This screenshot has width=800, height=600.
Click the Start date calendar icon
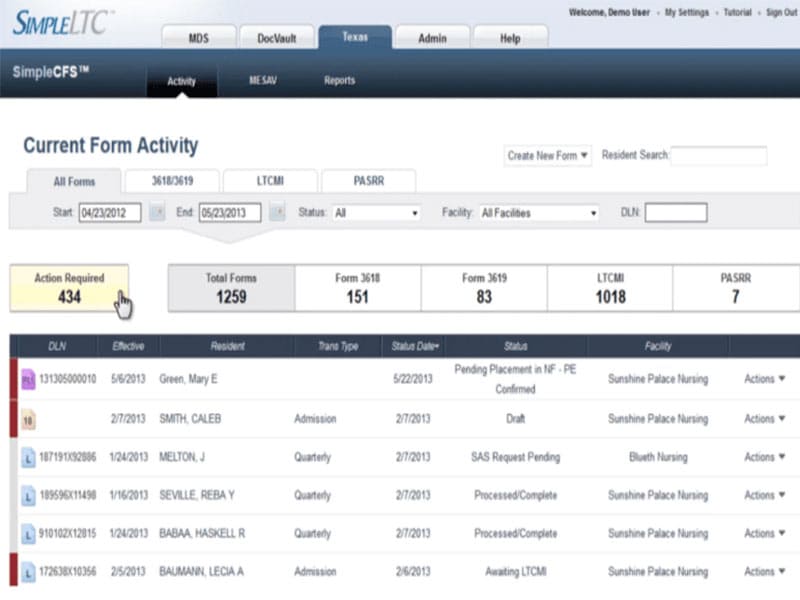coord(157,213)
